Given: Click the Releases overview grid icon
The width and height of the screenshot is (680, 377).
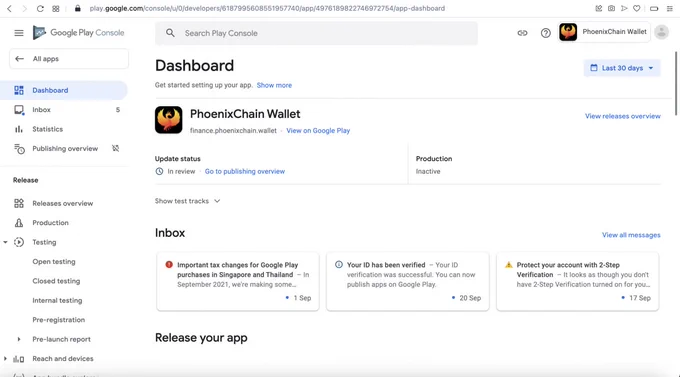Looking at the screenshot, I should [x=19, y=203].
